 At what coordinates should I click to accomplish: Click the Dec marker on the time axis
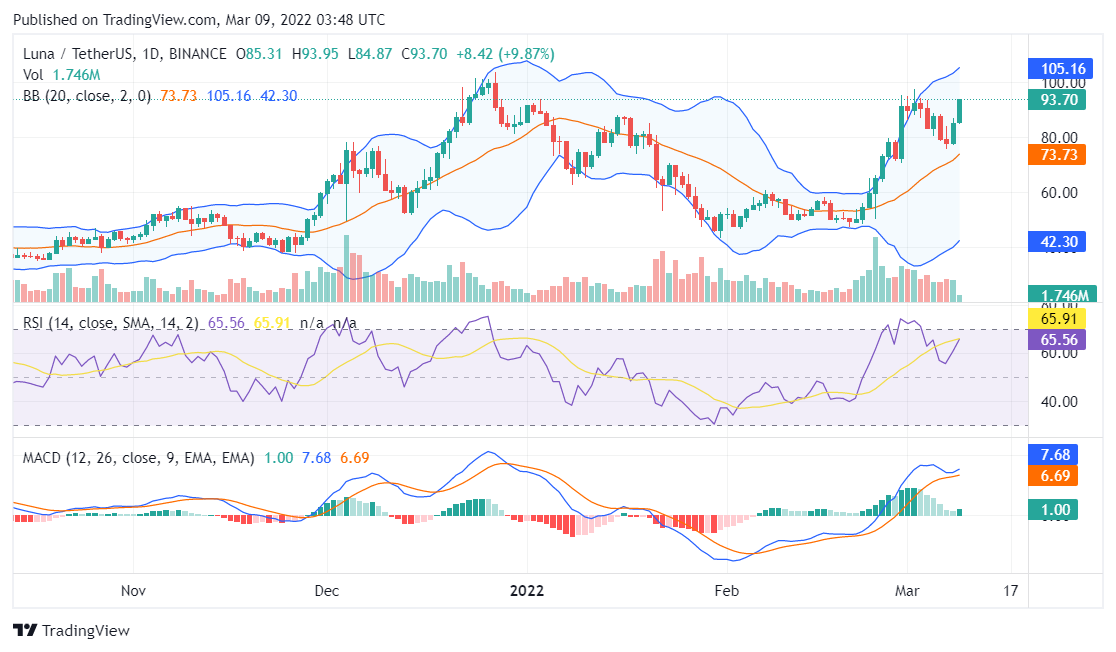pyautogui.click(x=327, y=590)
